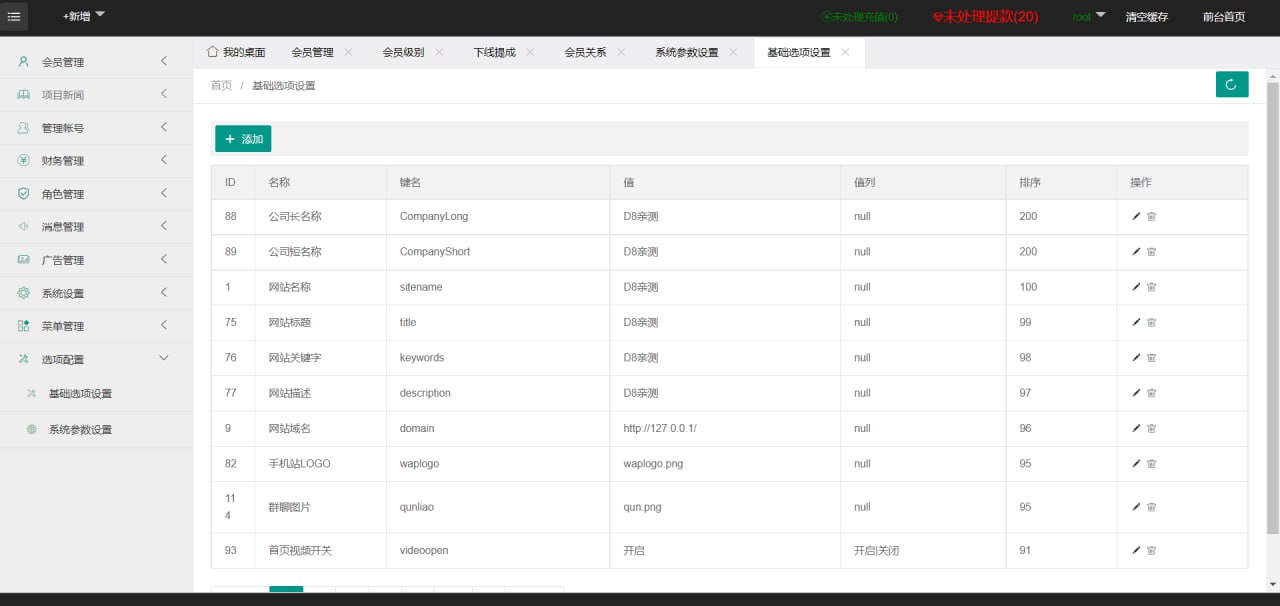Delete the CompanyShort row trash icon

click(1151, 252)
